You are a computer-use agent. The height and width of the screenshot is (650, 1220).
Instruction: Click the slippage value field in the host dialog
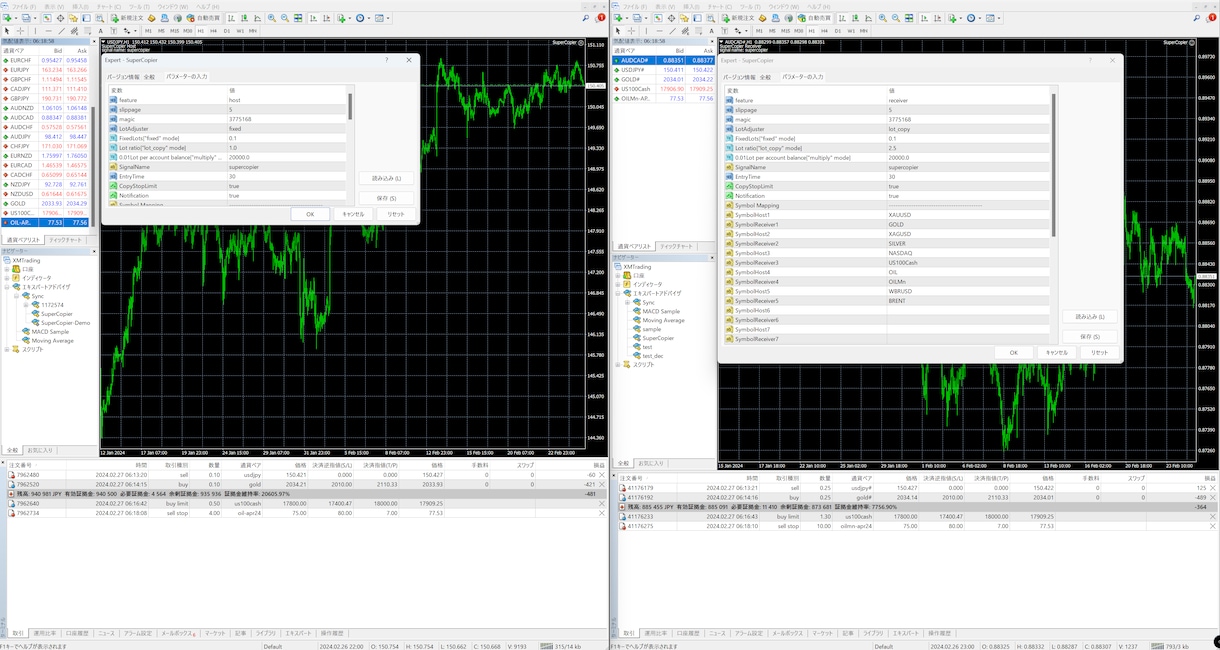click(286, 110)
